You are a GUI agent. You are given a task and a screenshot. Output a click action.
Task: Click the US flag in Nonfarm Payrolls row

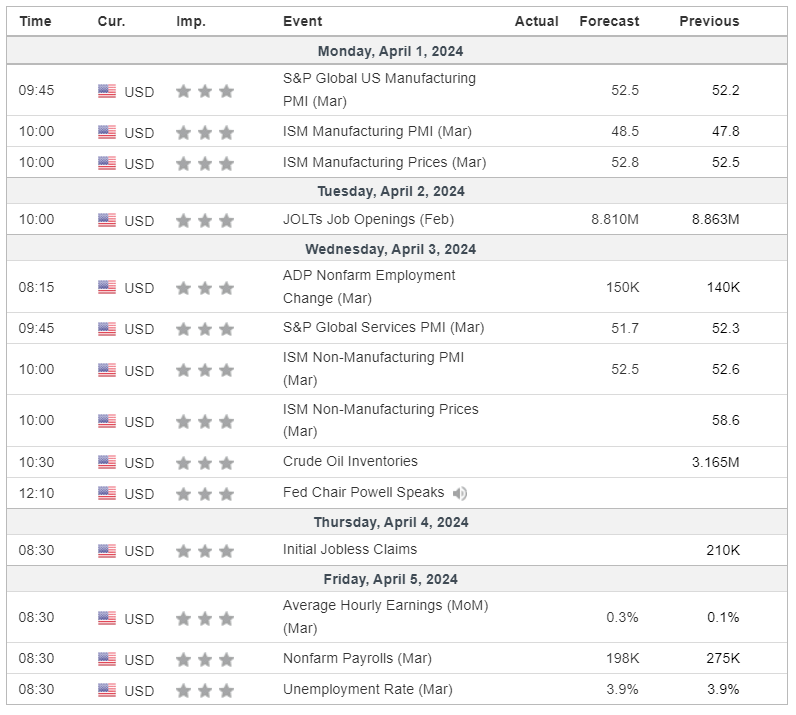107,659
